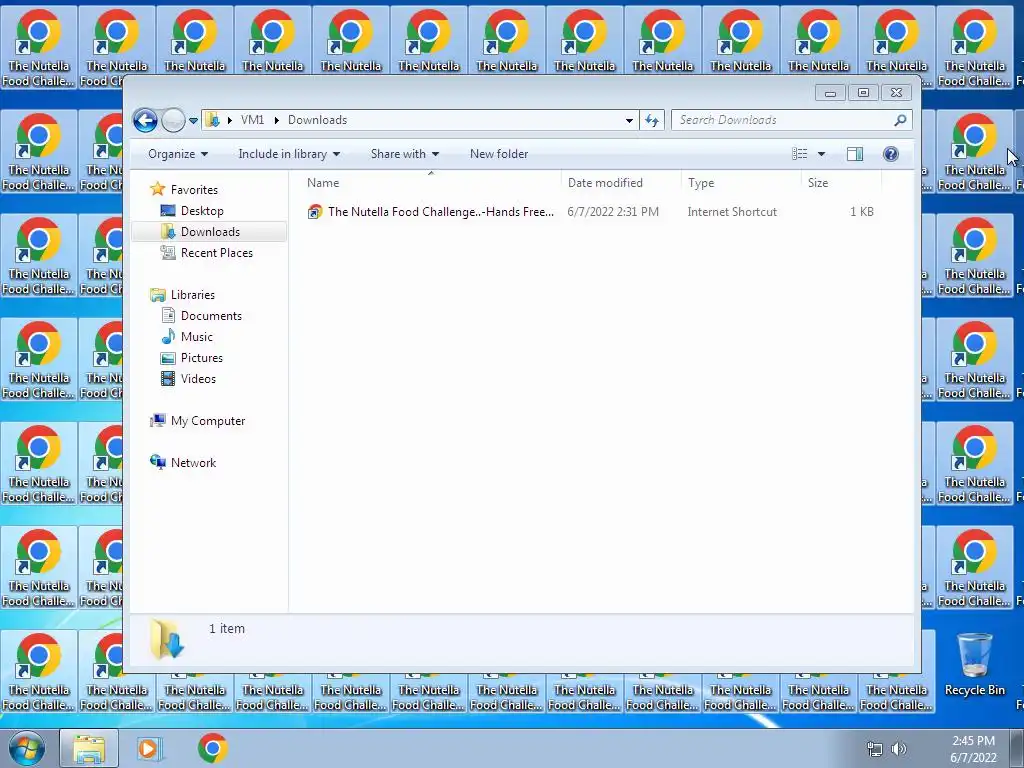Open the view options dropdown arrow
This screenshot has width=1024, height=768.
(x=822, y=154)
